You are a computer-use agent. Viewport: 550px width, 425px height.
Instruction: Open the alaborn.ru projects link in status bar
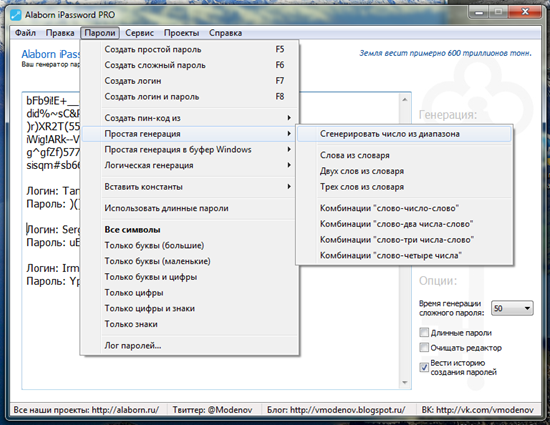tap(86, 410)
